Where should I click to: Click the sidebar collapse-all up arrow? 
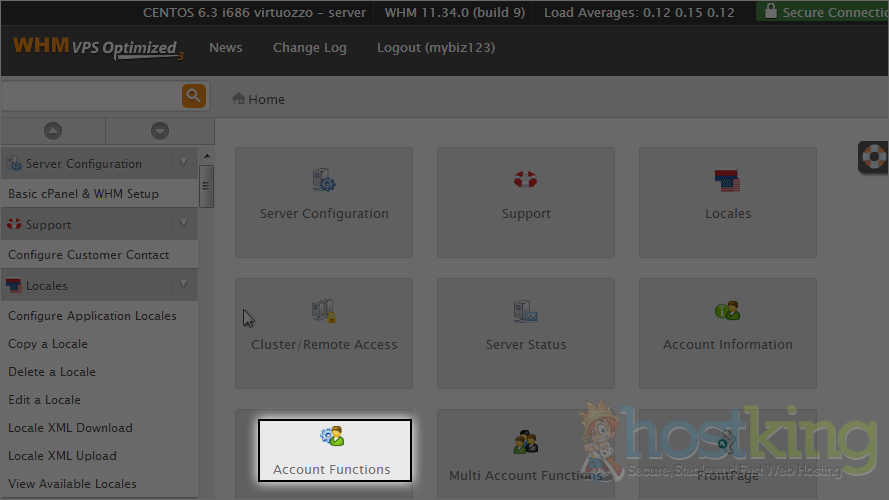click(53, 131)
